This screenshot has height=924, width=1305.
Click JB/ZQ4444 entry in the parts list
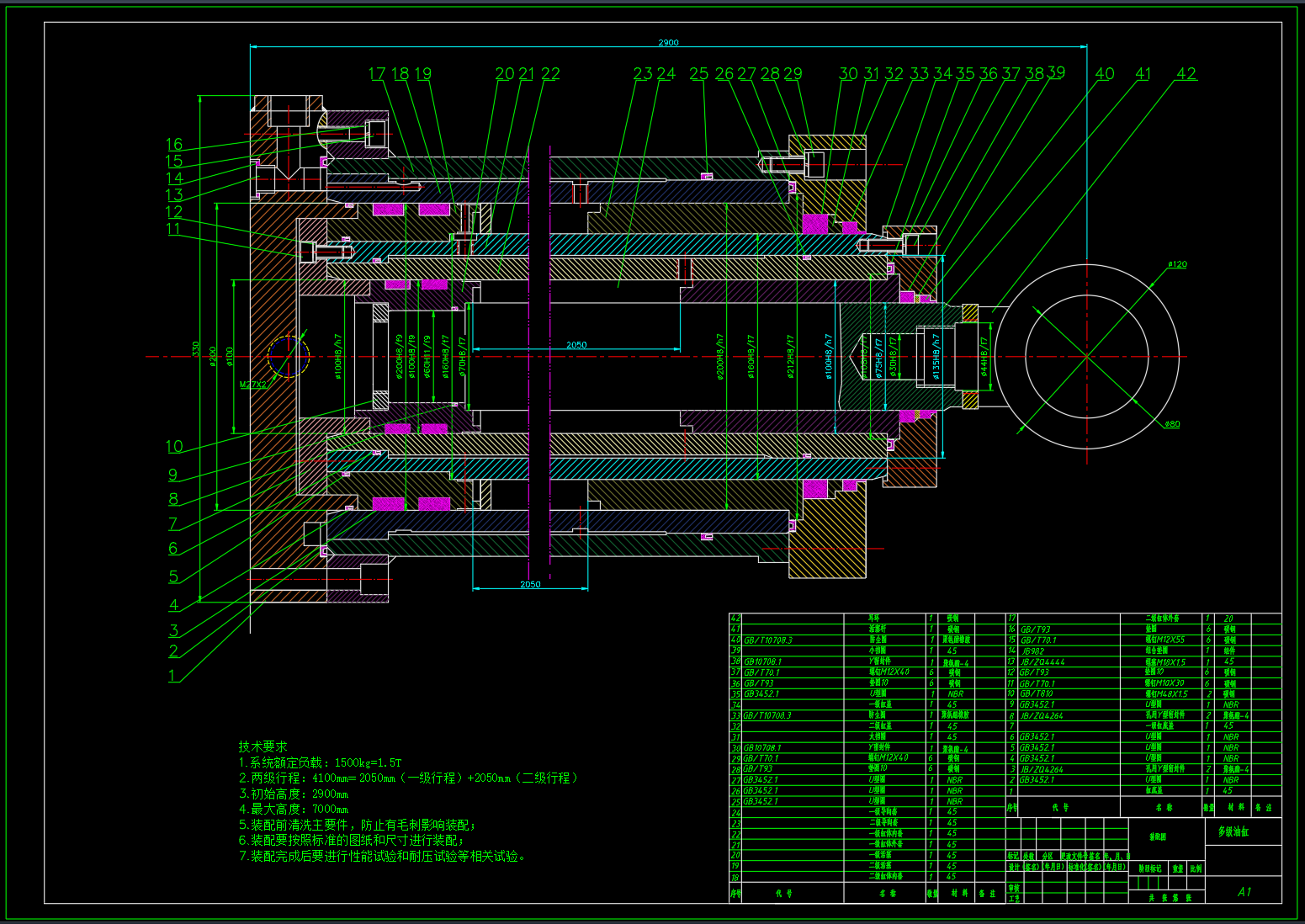[x=1042, y=662]
